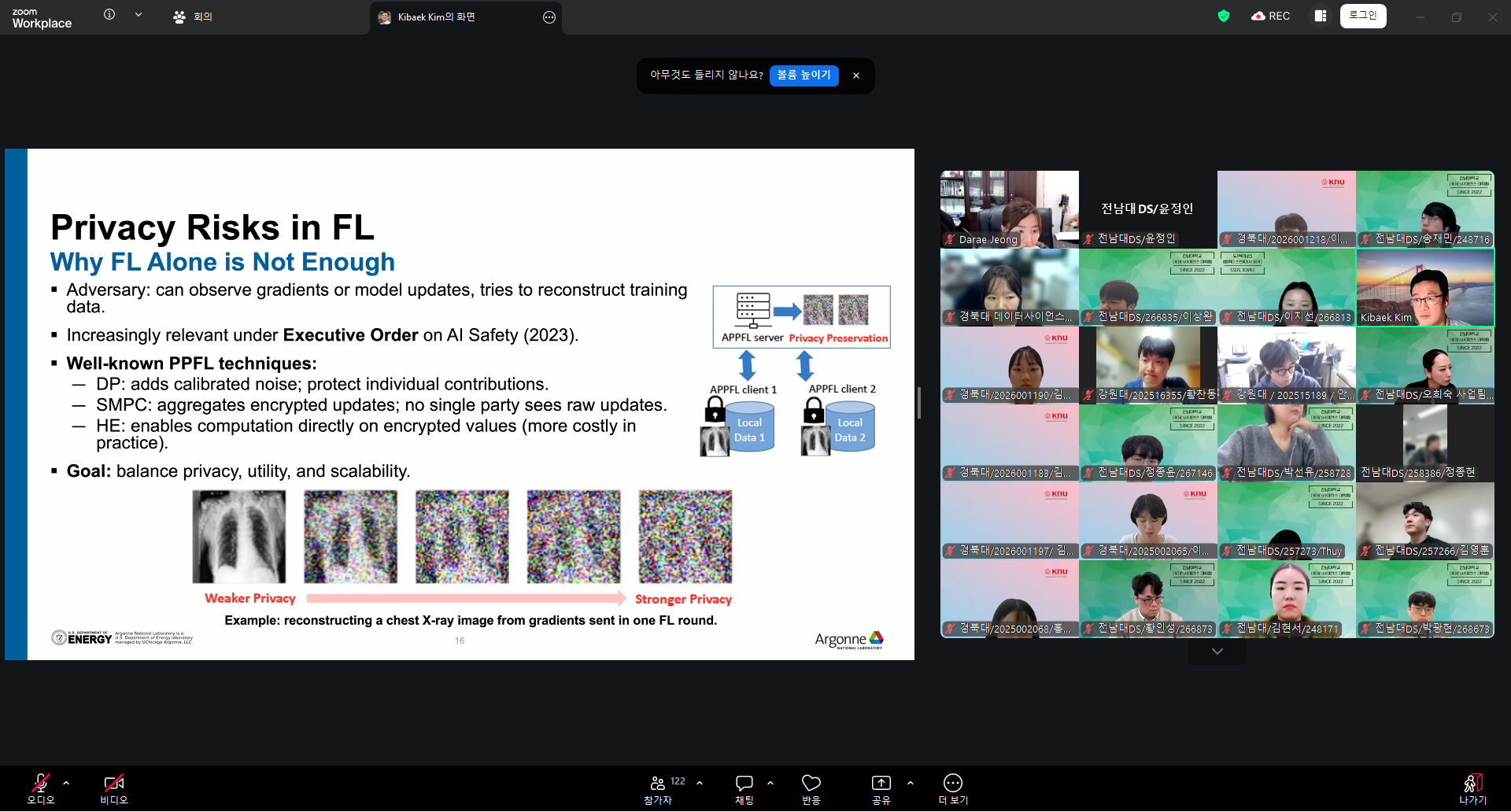This screenshot has width=1511, height=812.
Task: Click the volume up button
Action: tap(804, 75)
